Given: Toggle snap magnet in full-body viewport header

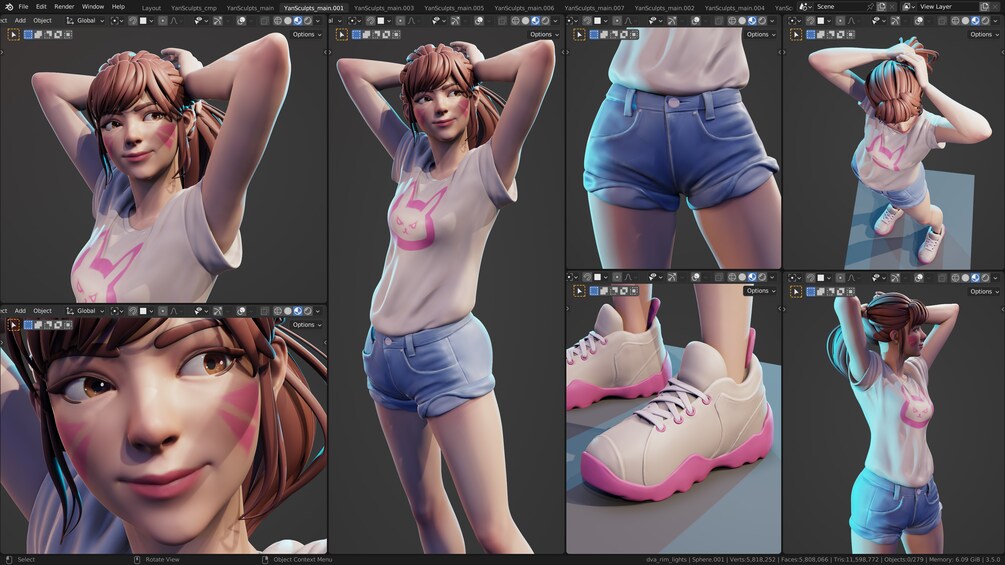Looking at the screenshot, I should [371, 20].
